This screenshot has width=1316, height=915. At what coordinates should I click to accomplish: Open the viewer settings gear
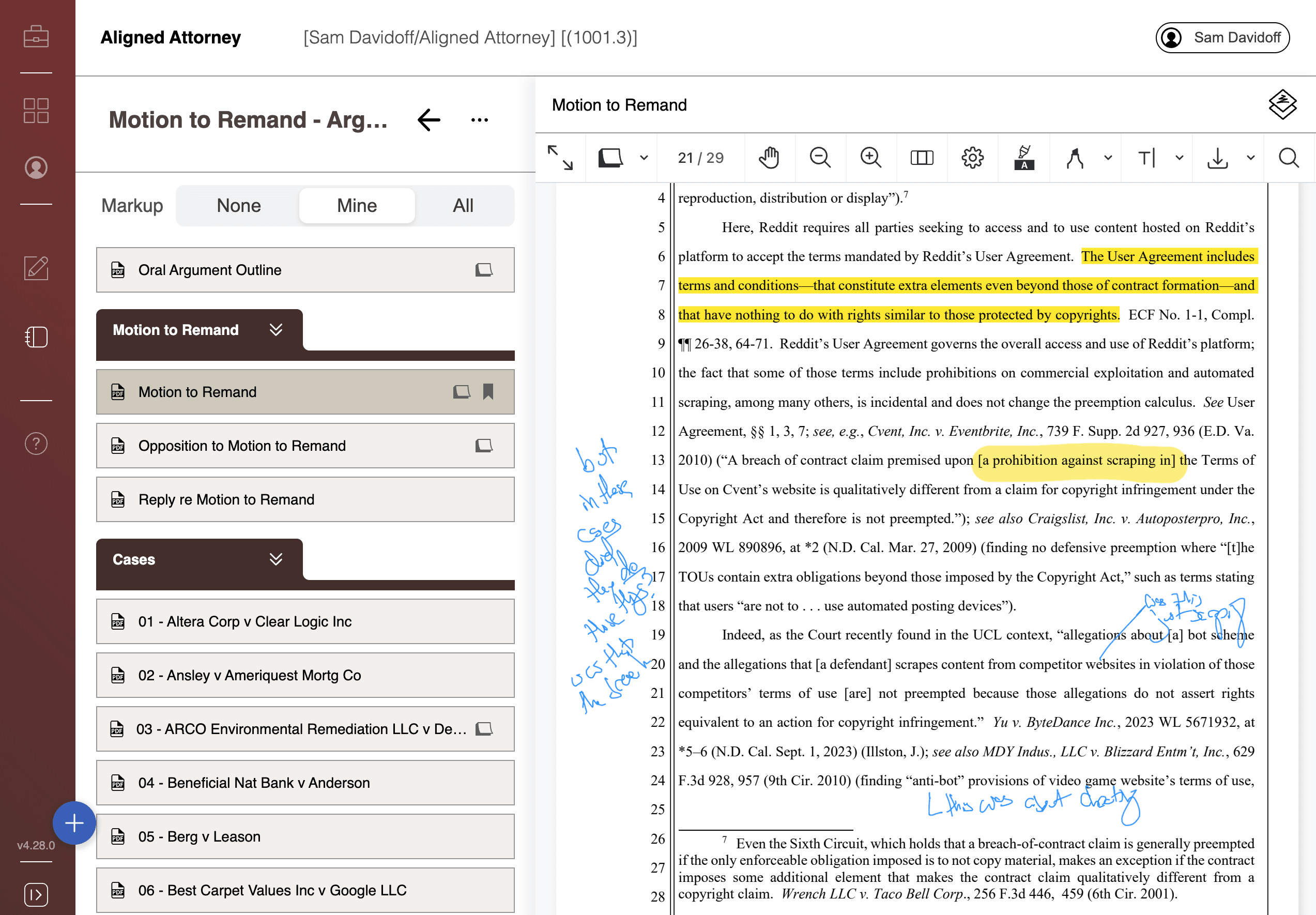(972, 158)
